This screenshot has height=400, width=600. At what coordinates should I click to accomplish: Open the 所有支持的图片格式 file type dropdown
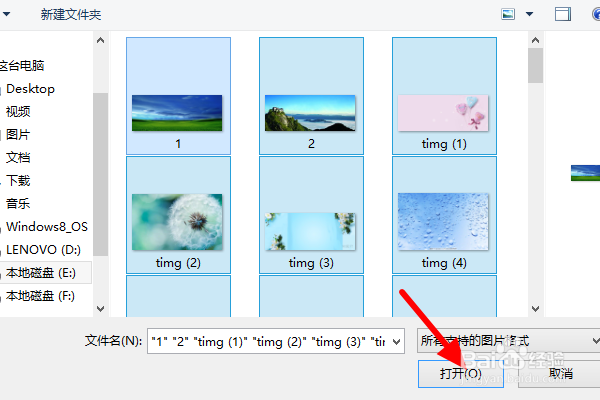pyautogui.click(x=509, y=340)
